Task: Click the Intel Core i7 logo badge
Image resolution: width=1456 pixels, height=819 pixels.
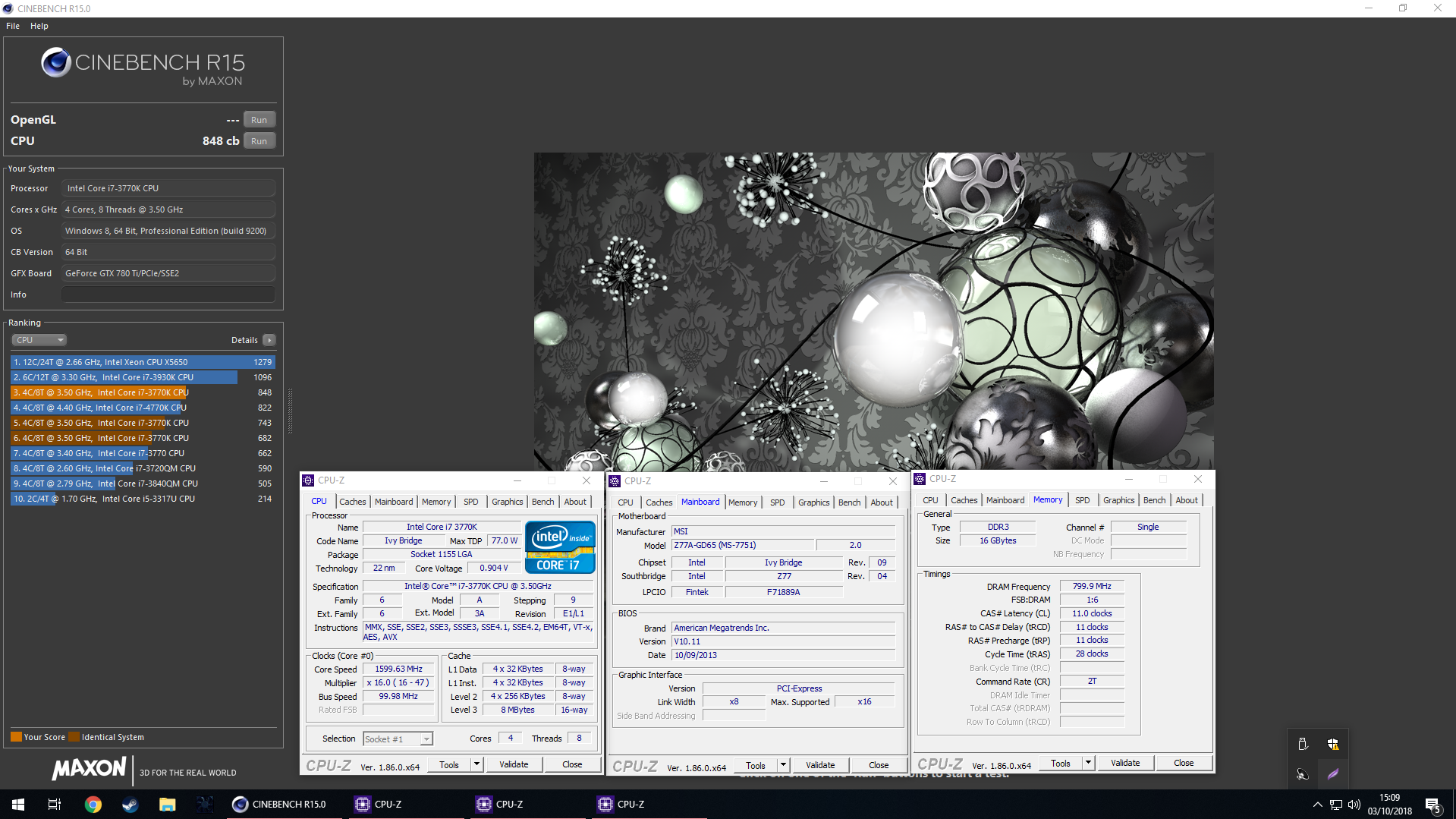Action: point(560,547)
